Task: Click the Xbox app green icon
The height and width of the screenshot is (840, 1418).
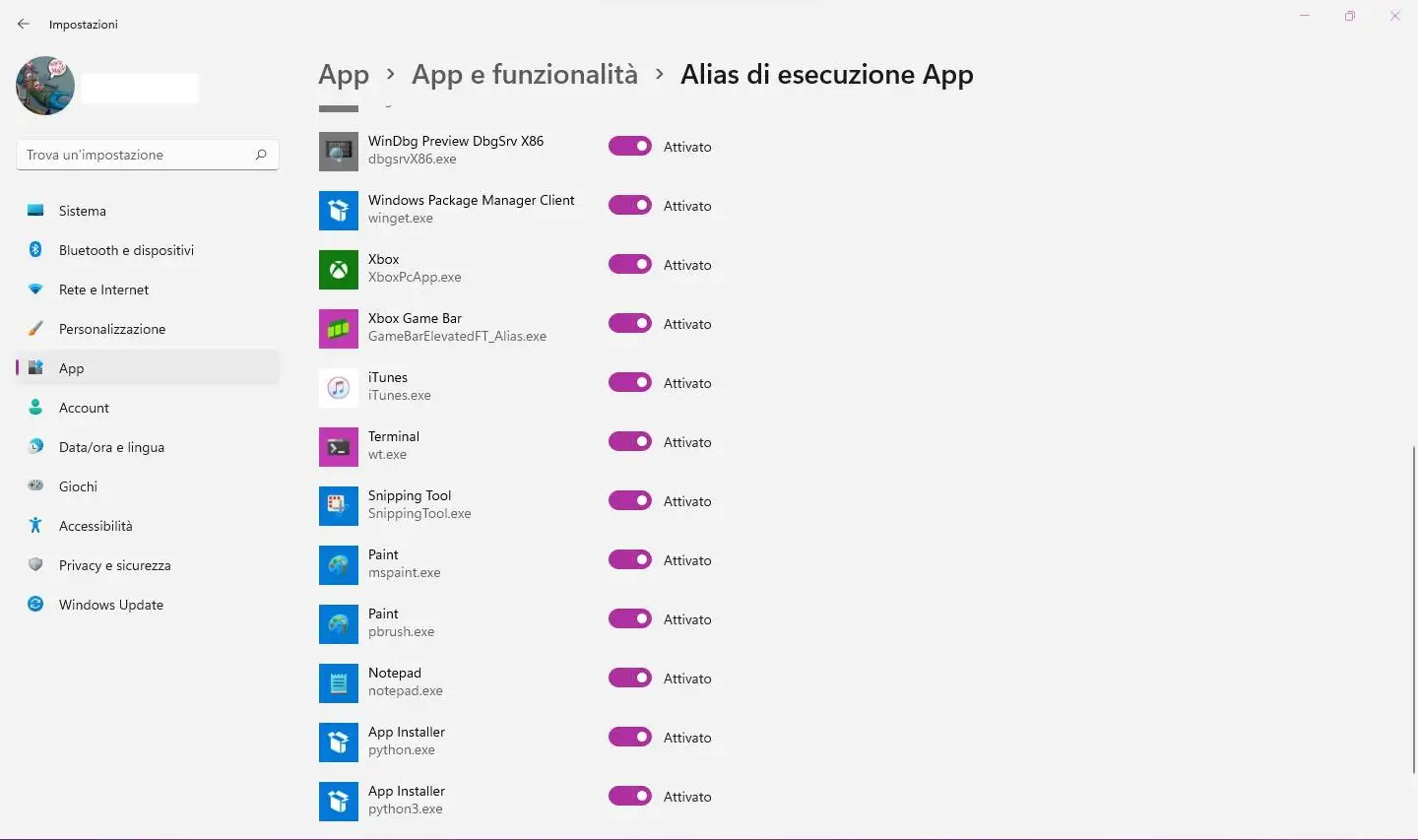Action: tap(339, 270)
